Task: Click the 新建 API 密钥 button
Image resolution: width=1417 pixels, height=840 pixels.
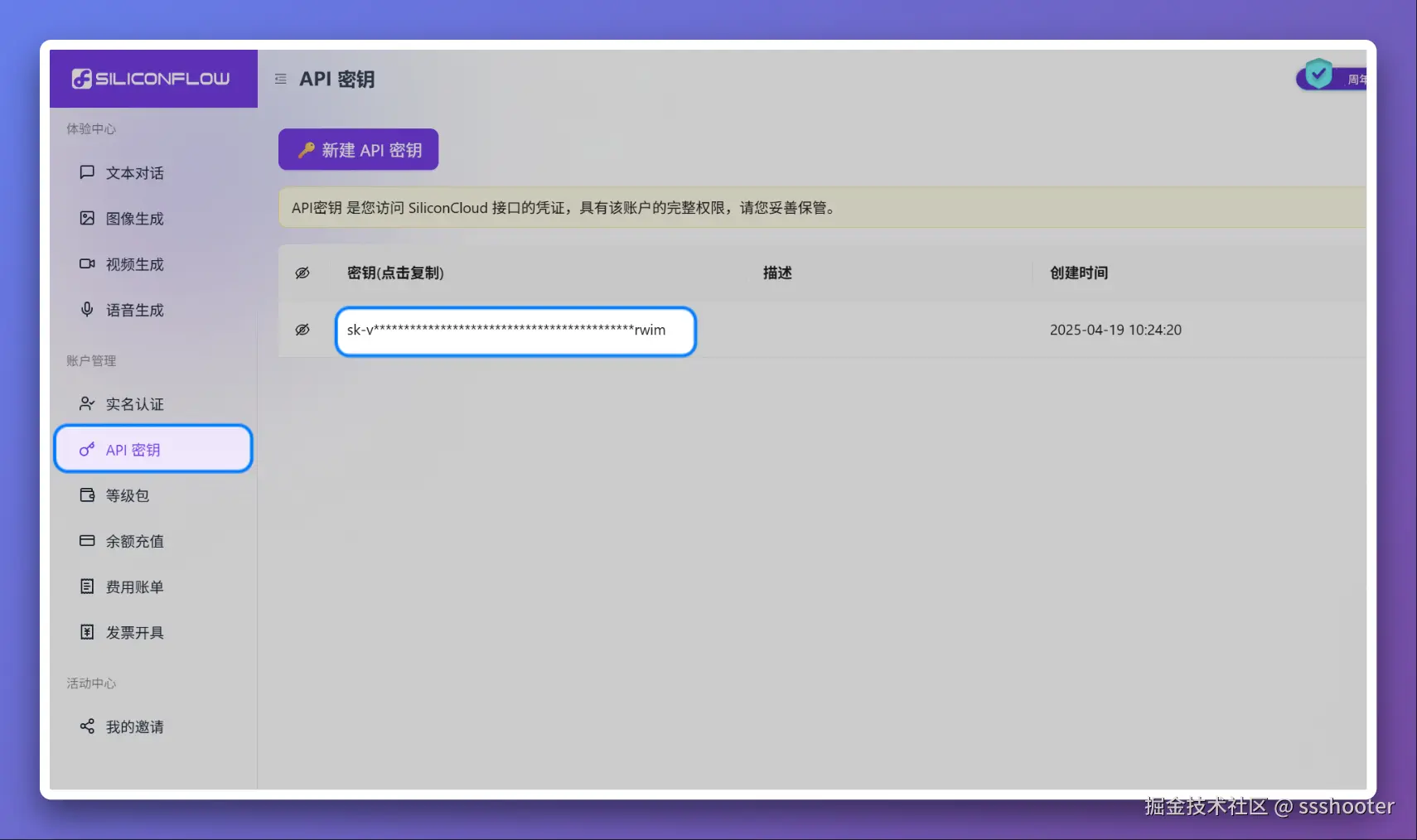Action: coord(358,149)
